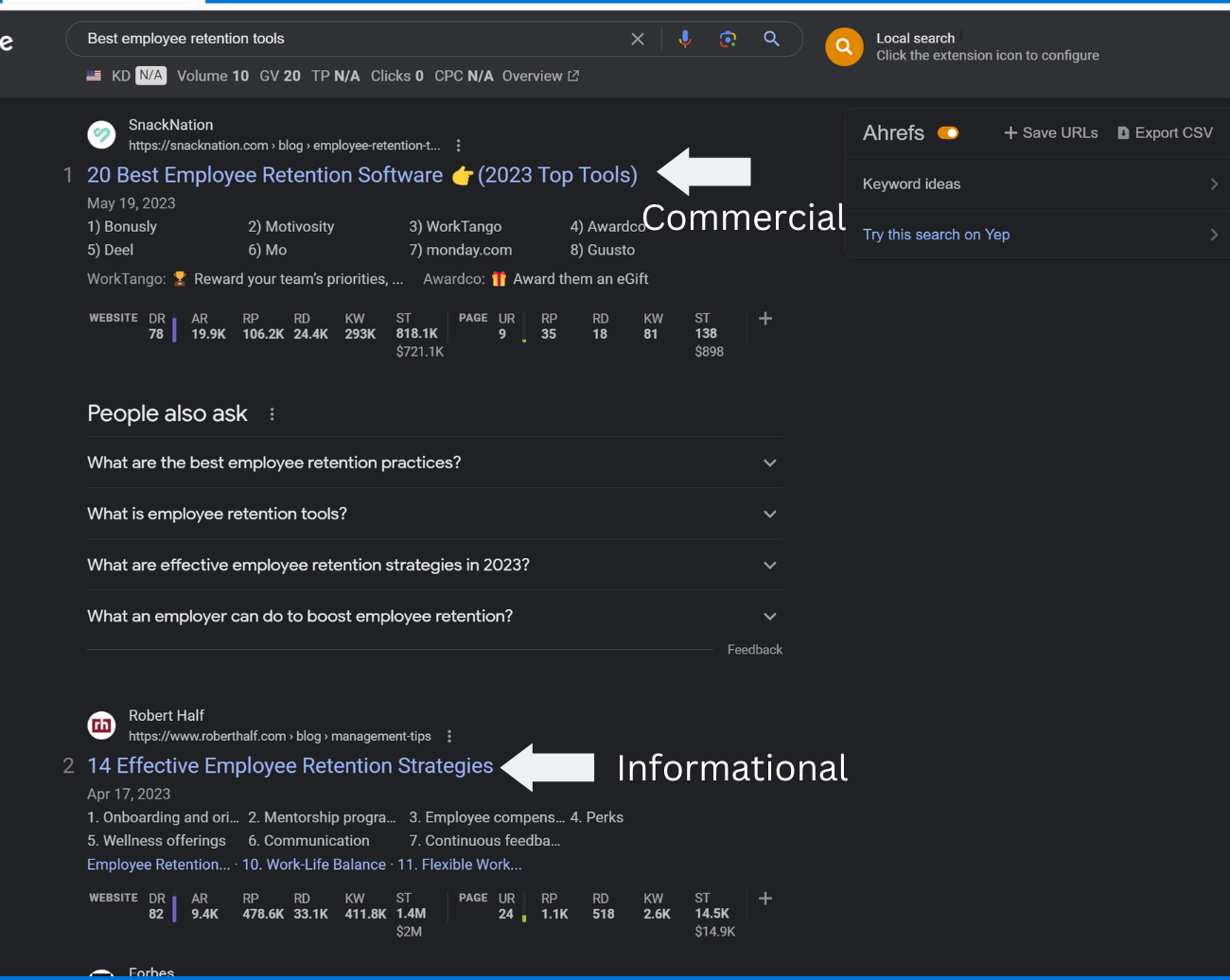
Task: Click the 'TP N/A' metric
Action: tap(336, 76)
